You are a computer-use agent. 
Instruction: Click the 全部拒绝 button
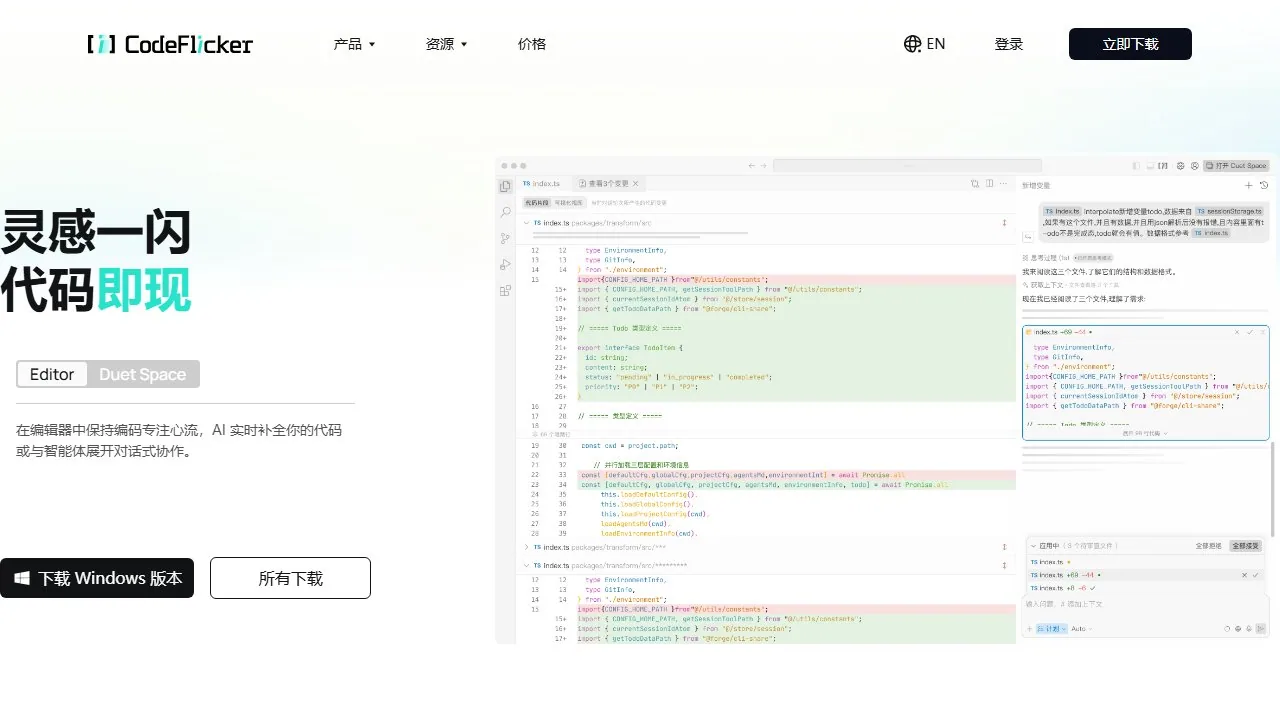[x=1209, y=546]
